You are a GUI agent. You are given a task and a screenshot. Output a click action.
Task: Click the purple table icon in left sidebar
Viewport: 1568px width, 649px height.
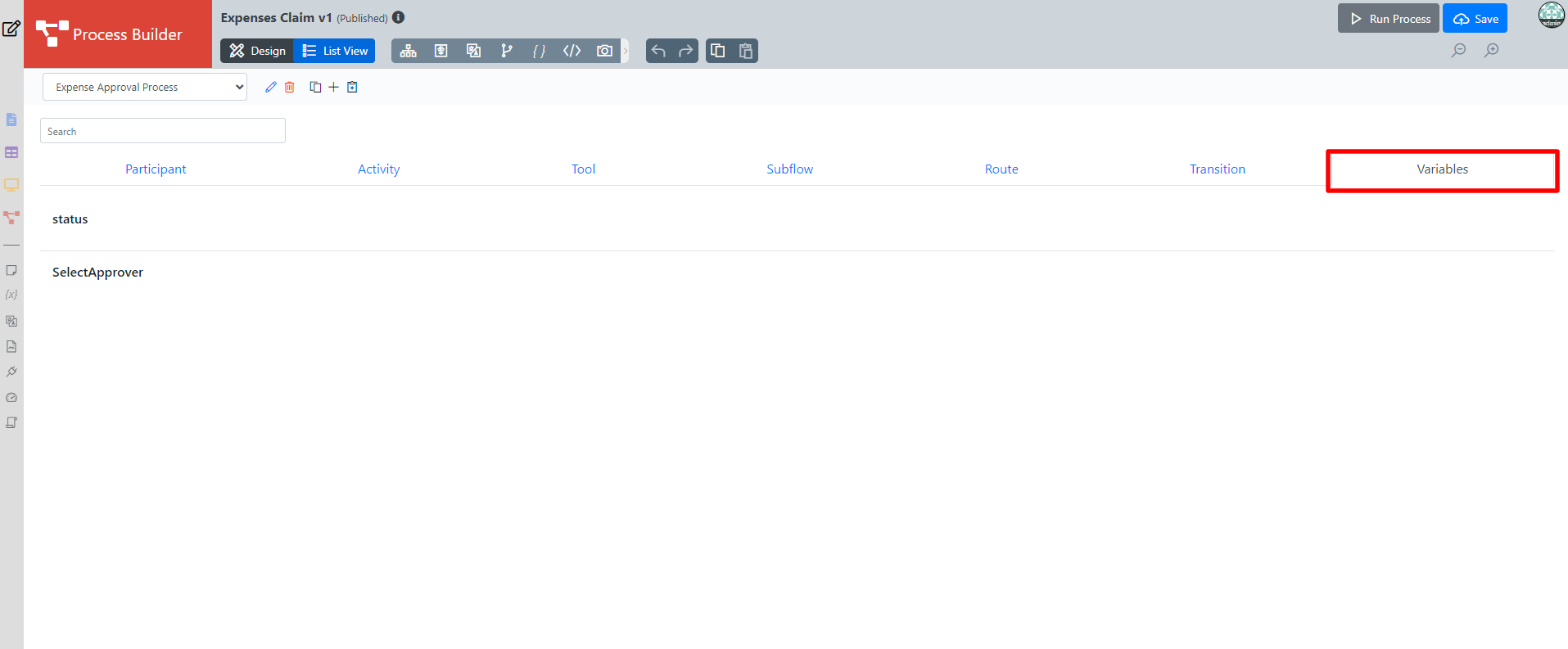point(11,152)
